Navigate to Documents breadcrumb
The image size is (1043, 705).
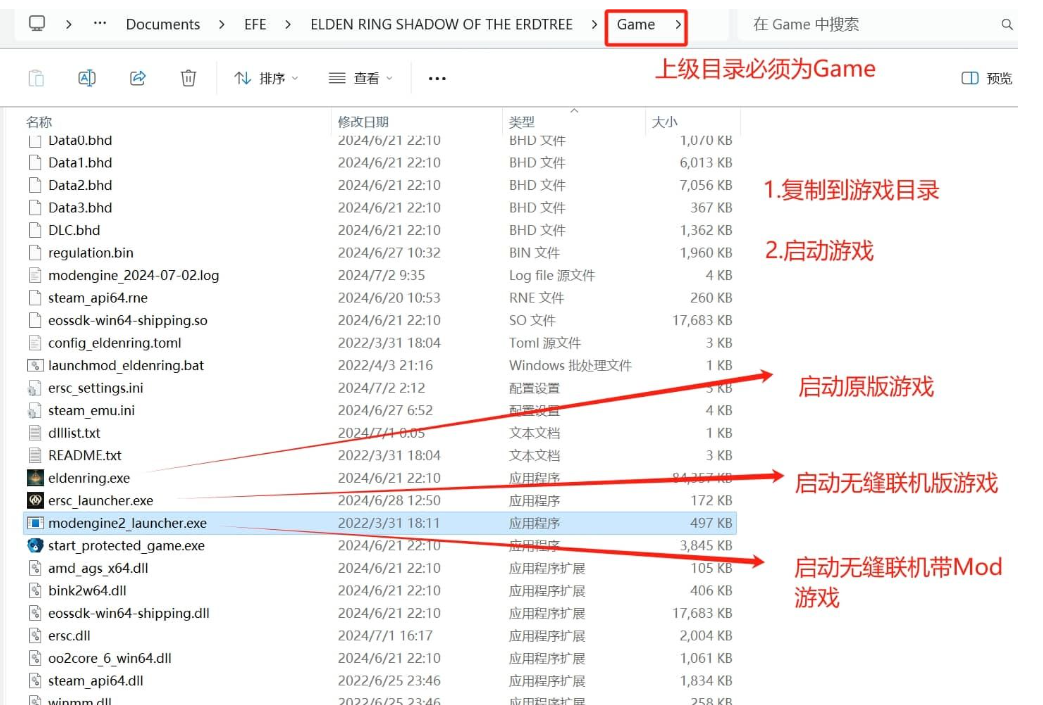[163, 25]
